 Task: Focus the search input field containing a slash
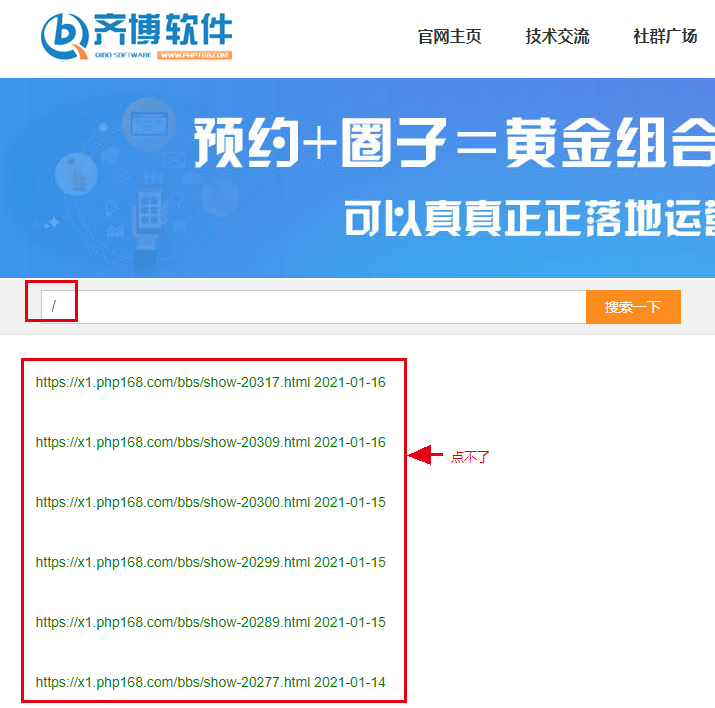(320, 307)
